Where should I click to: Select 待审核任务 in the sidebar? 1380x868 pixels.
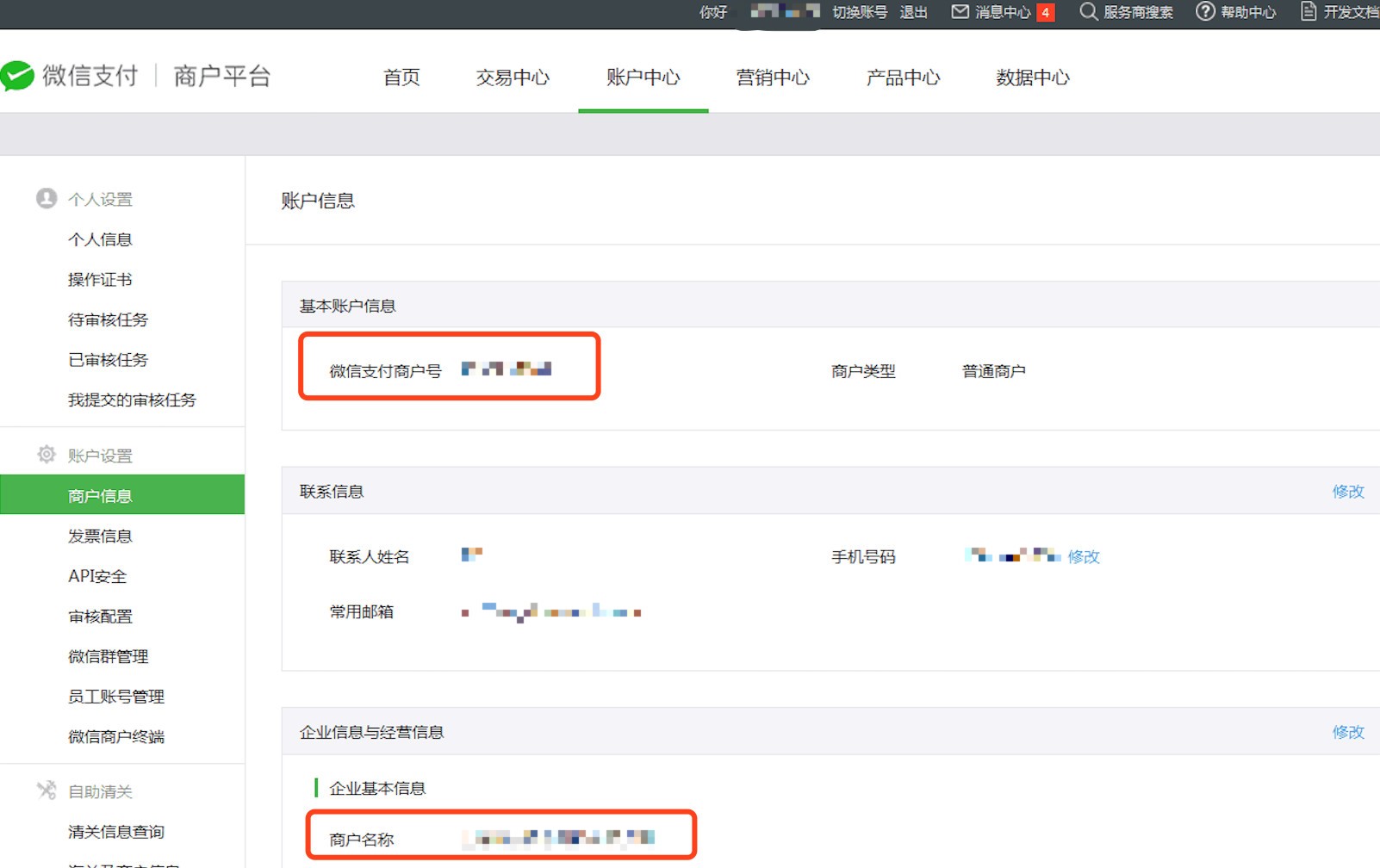point(109,319)
